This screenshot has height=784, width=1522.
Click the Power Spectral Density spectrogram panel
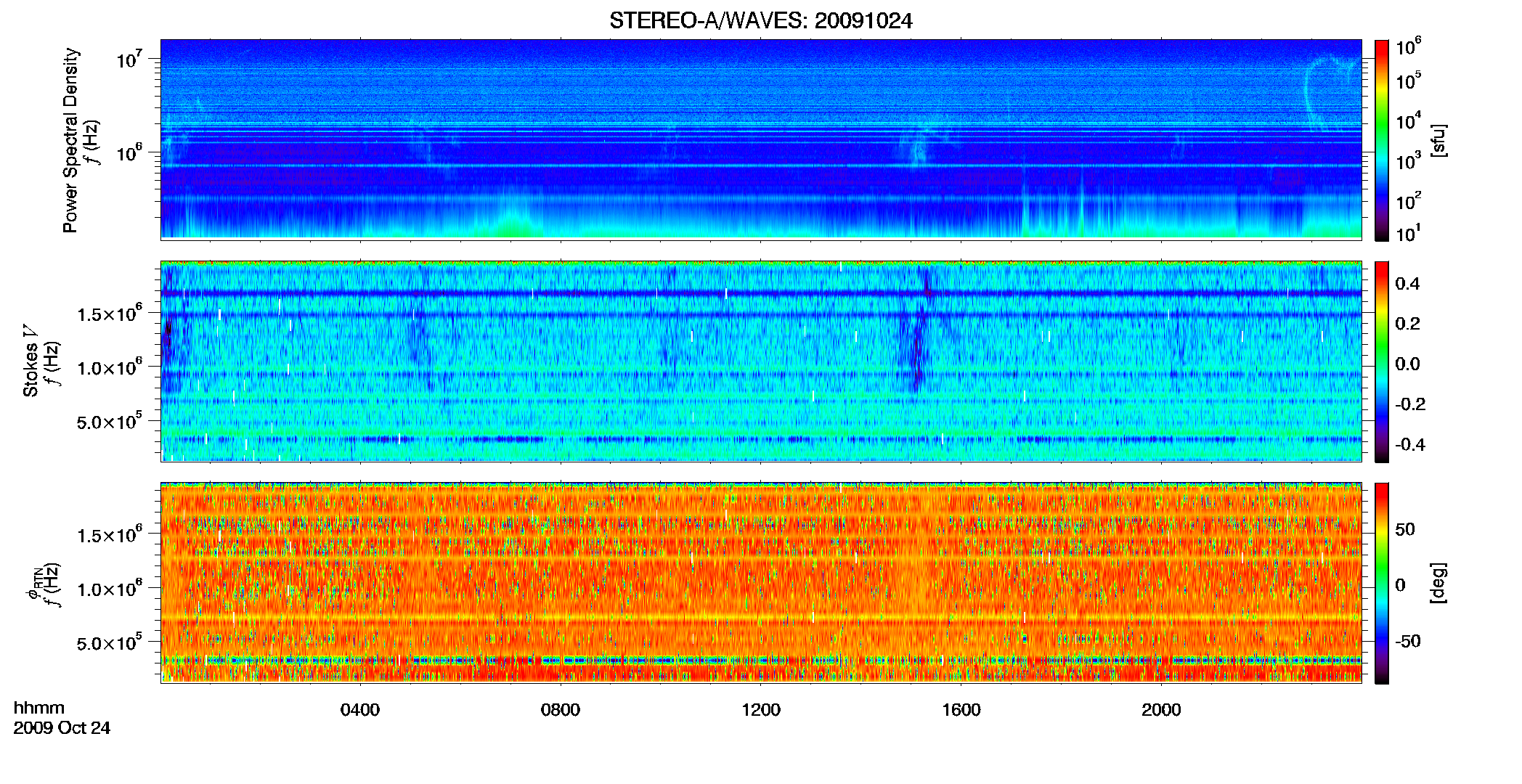click(x=761, y=139)
